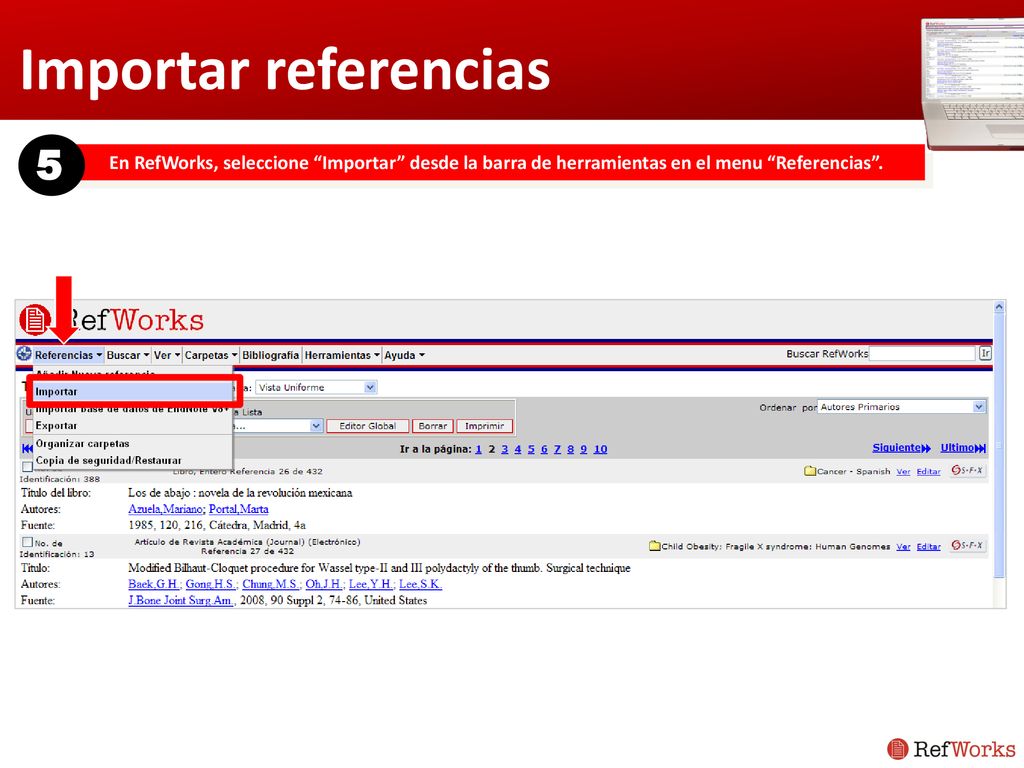Viewport: 1024px width, 768px height.
Task: Click the 'Cancer - Spanish' folder name
Action: click(854, 471)
